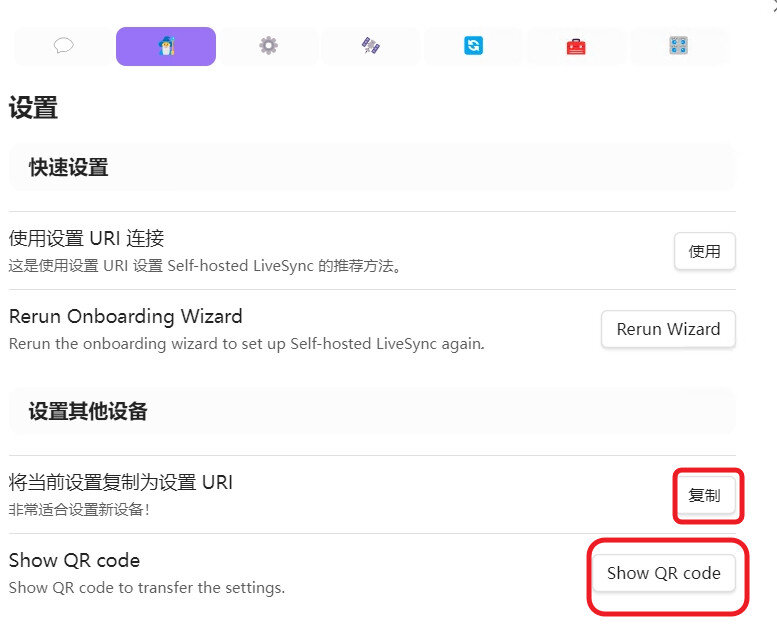Open the red toolbox maintenance tab
Screen dimensions: 777x630
click(x=576, y=46)
